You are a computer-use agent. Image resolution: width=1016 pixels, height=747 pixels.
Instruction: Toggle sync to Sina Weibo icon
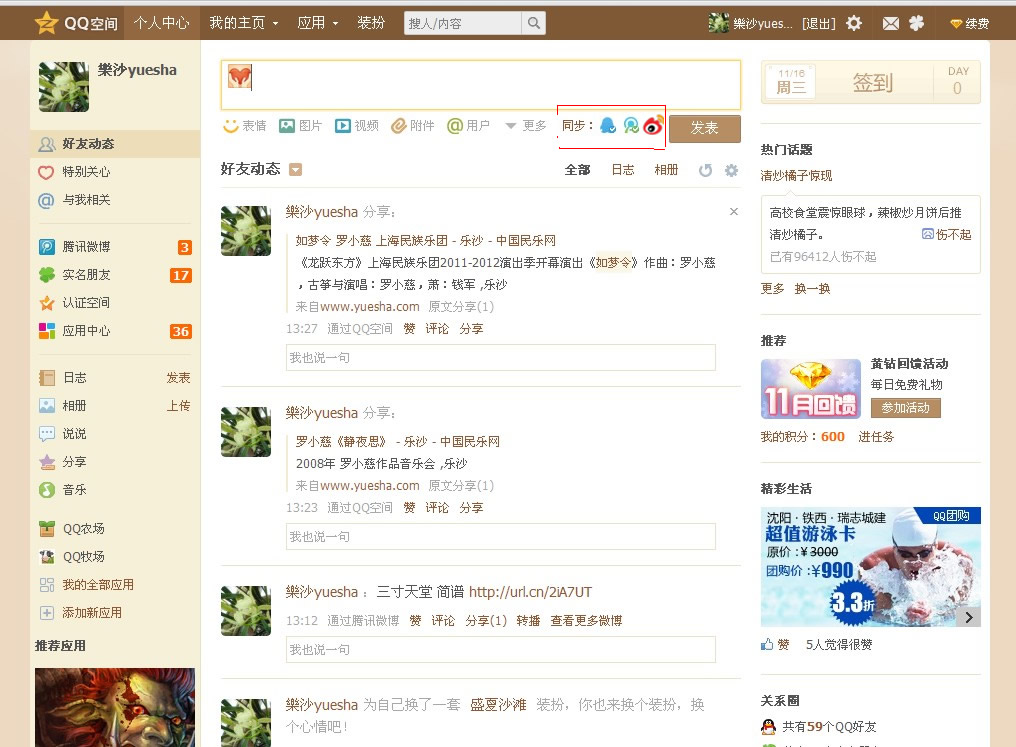(x=653, y=125)
